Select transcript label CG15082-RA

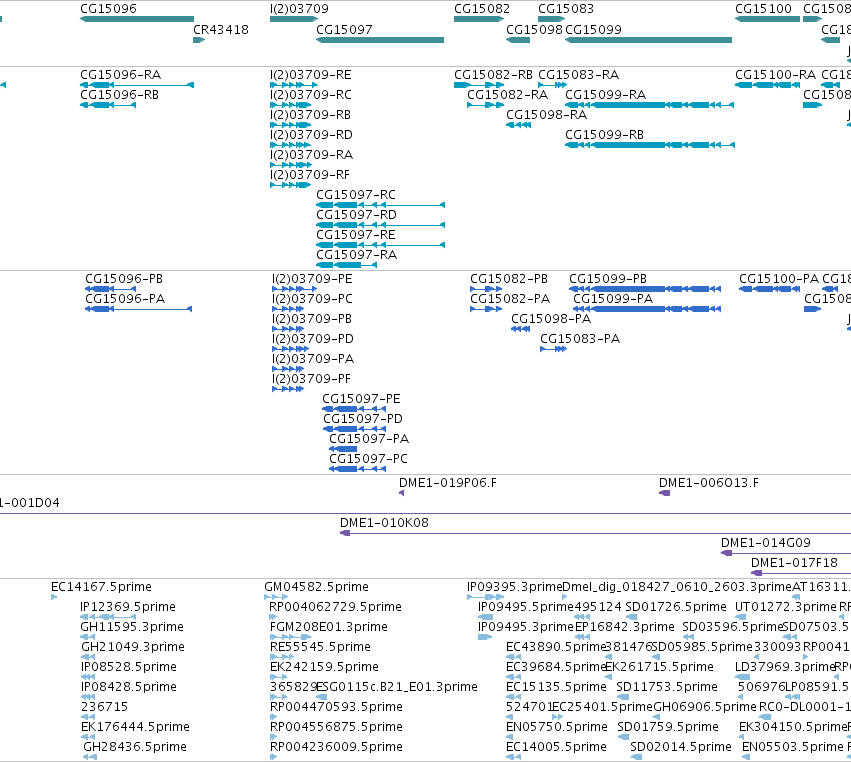(x=507, y=95)
